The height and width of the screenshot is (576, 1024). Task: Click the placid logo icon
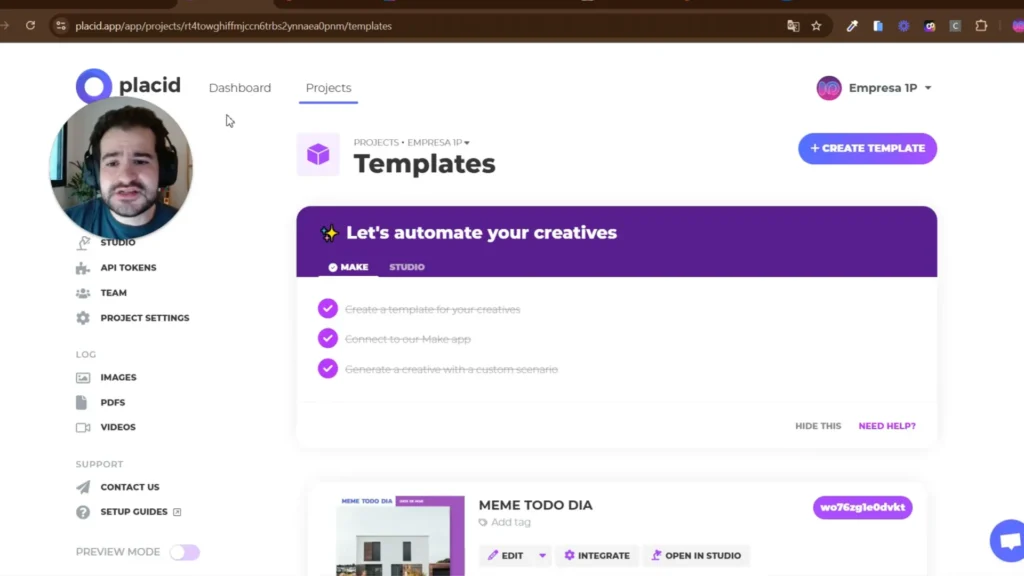tap(93, 86)
